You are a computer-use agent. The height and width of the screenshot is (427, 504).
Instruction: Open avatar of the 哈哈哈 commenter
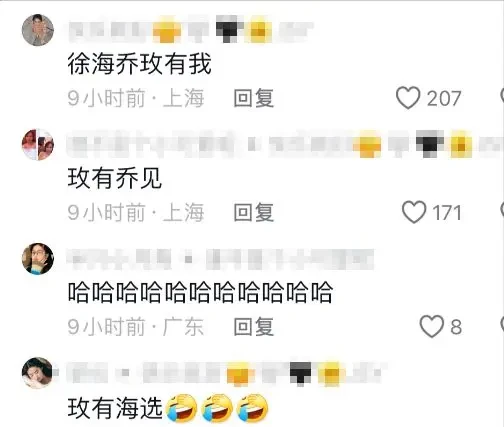(x=38, y=259)
